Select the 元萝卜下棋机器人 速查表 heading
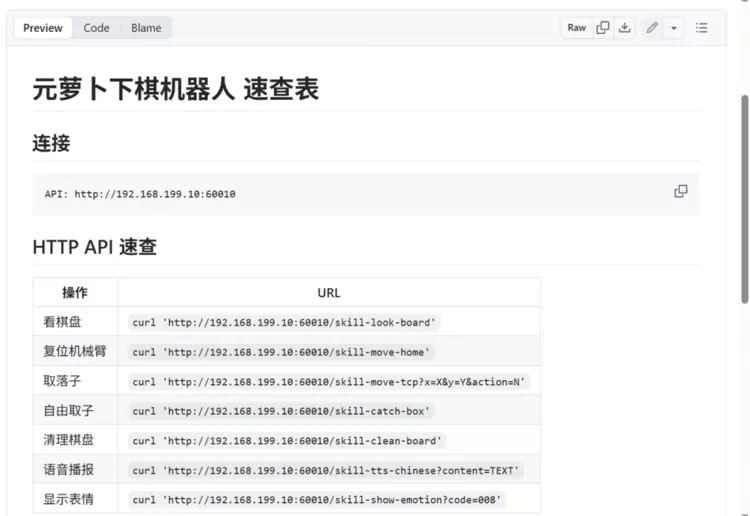Image resolution: width=750 pixels, height=516 pixels. (176, 89)
